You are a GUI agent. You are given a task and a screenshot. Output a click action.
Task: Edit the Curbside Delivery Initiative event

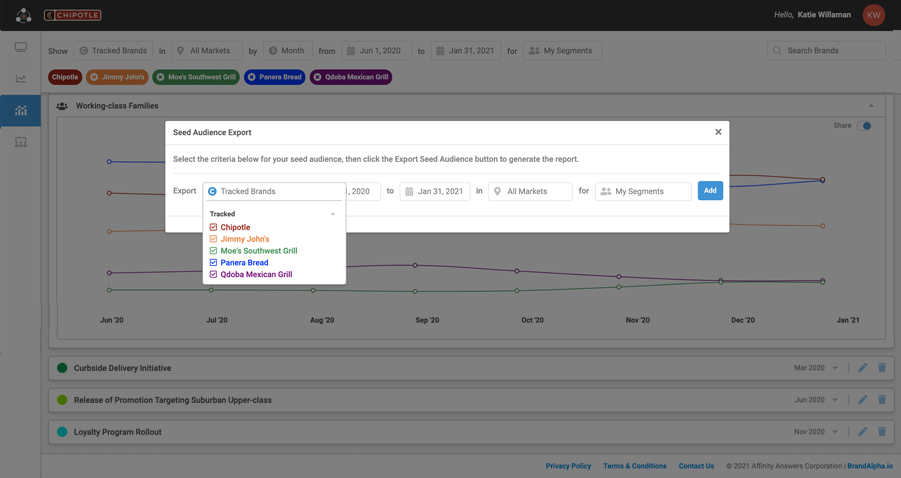(863, 368)
